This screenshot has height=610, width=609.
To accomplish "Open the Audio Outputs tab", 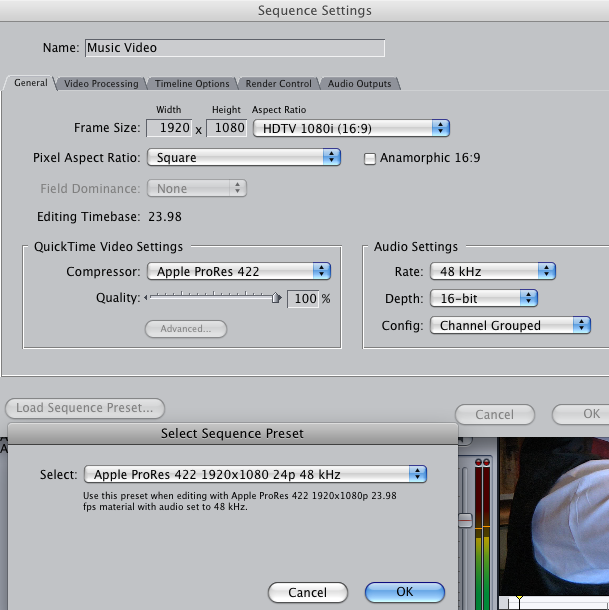I will (x=360, y=84).
